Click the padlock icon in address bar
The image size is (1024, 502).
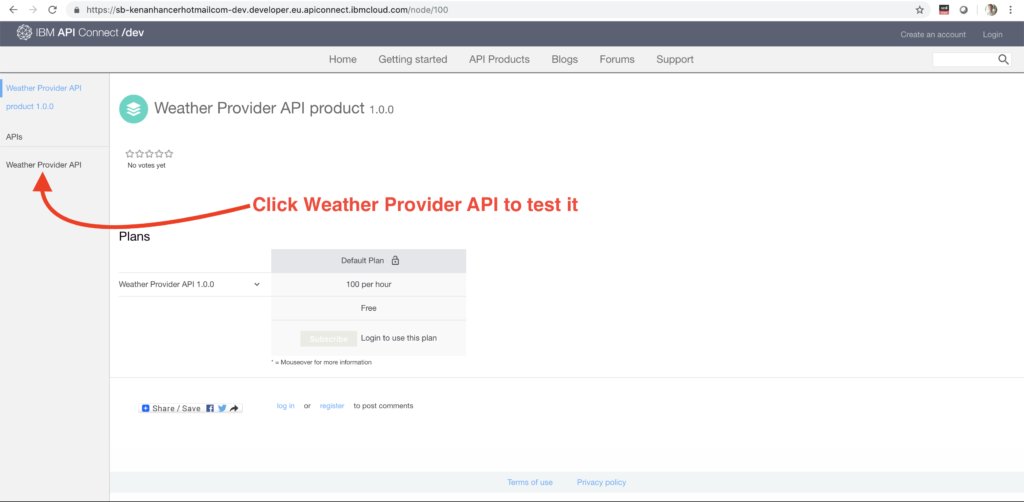click(x=77, y=10)
